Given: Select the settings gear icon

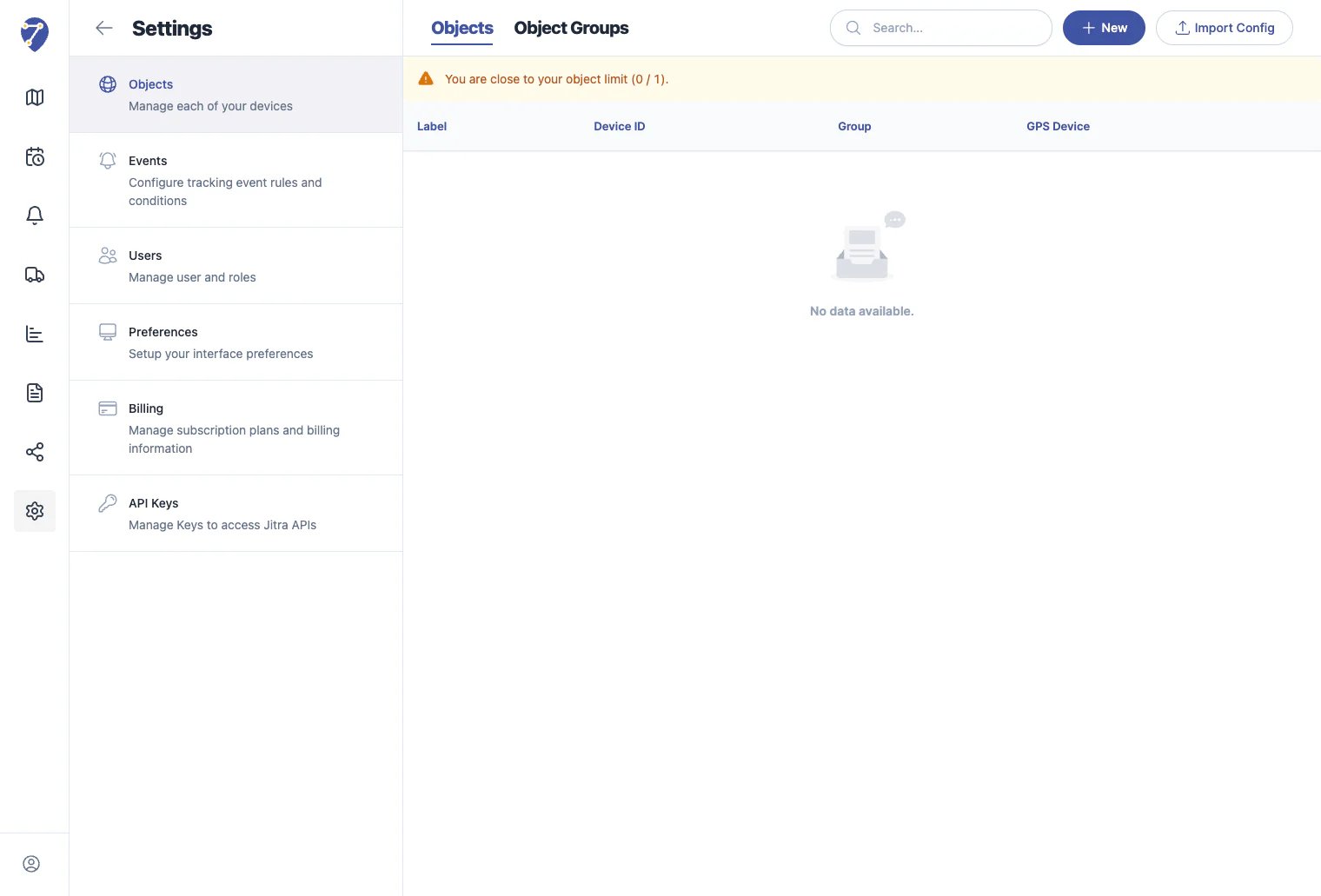Looking at the screenshot, I should 35,511.
